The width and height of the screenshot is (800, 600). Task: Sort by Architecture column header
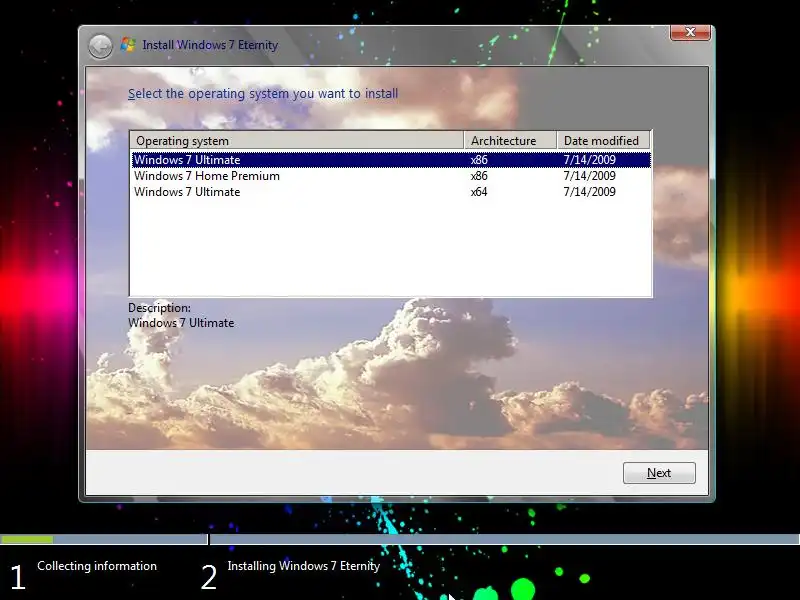click(x=510, y=140)
